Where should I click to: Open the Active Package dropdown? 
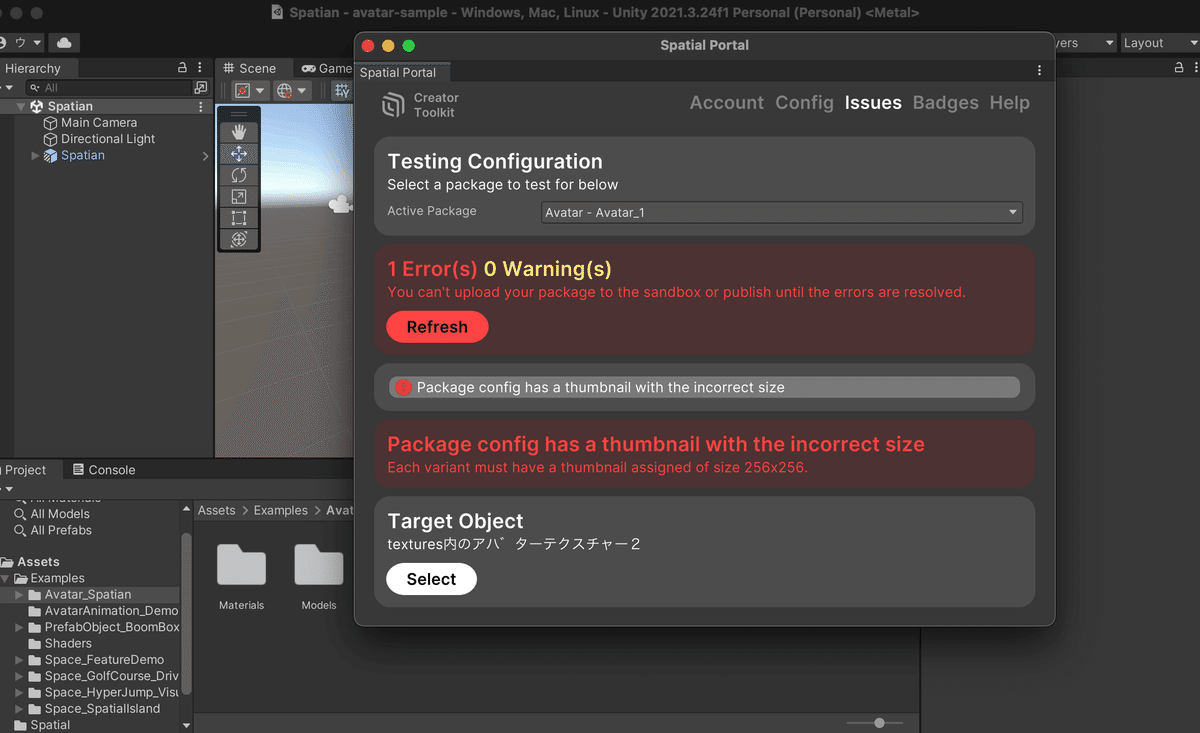(x=781, y=212)
